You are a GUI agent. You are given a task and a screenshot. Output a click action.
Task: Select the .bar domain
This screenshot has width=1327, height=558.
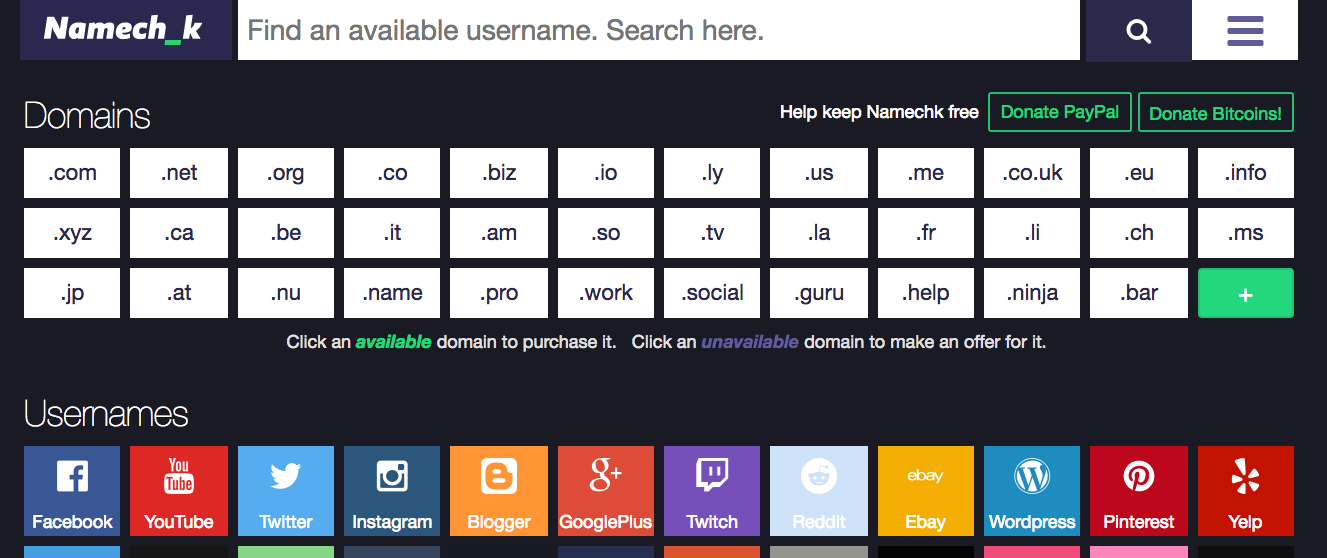pyautogui.click(x=1139, y=293)
